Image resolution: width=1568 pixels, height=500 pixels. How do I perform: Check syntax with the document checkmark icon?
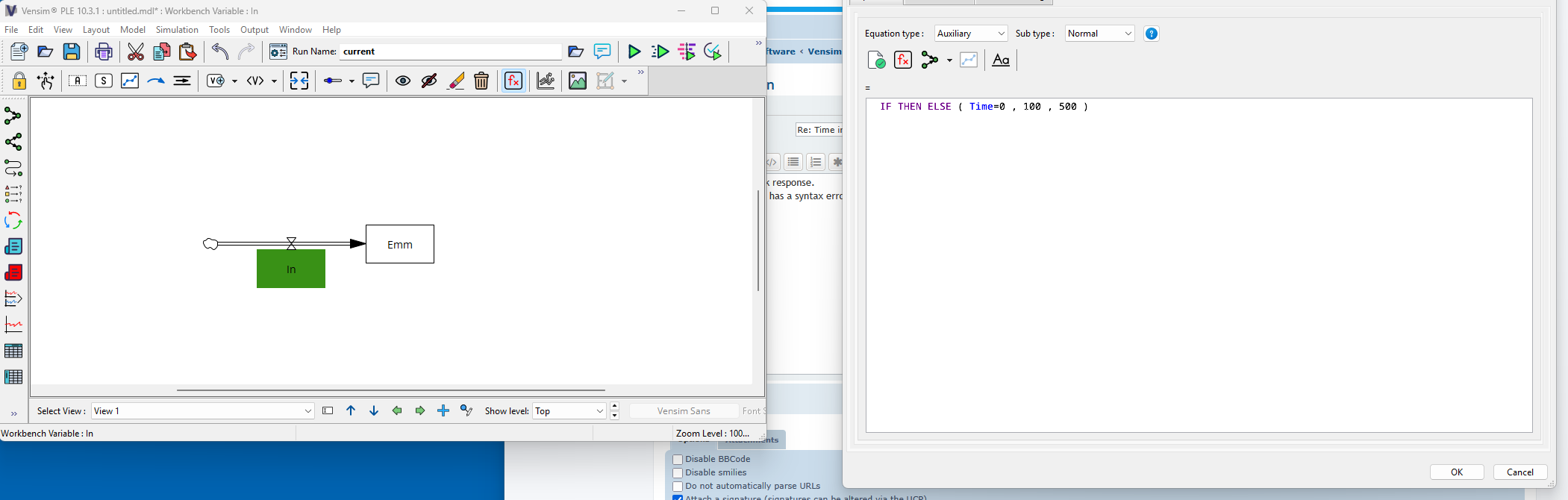pos(877,60)
